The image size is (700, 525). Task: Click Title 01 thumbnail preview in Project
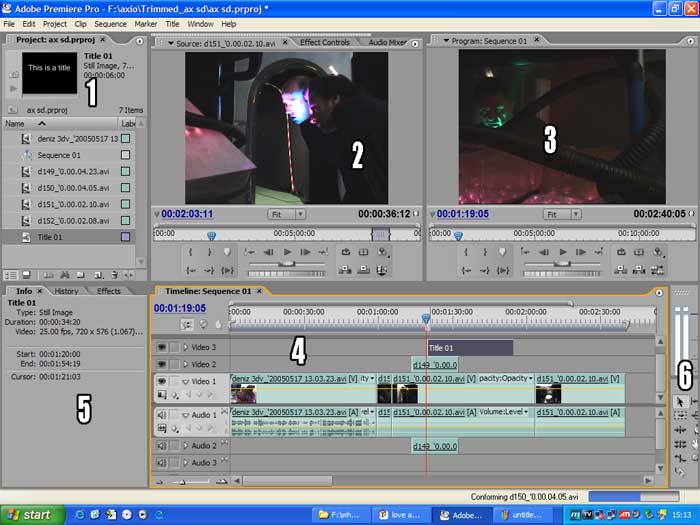[x=50, y=73]
